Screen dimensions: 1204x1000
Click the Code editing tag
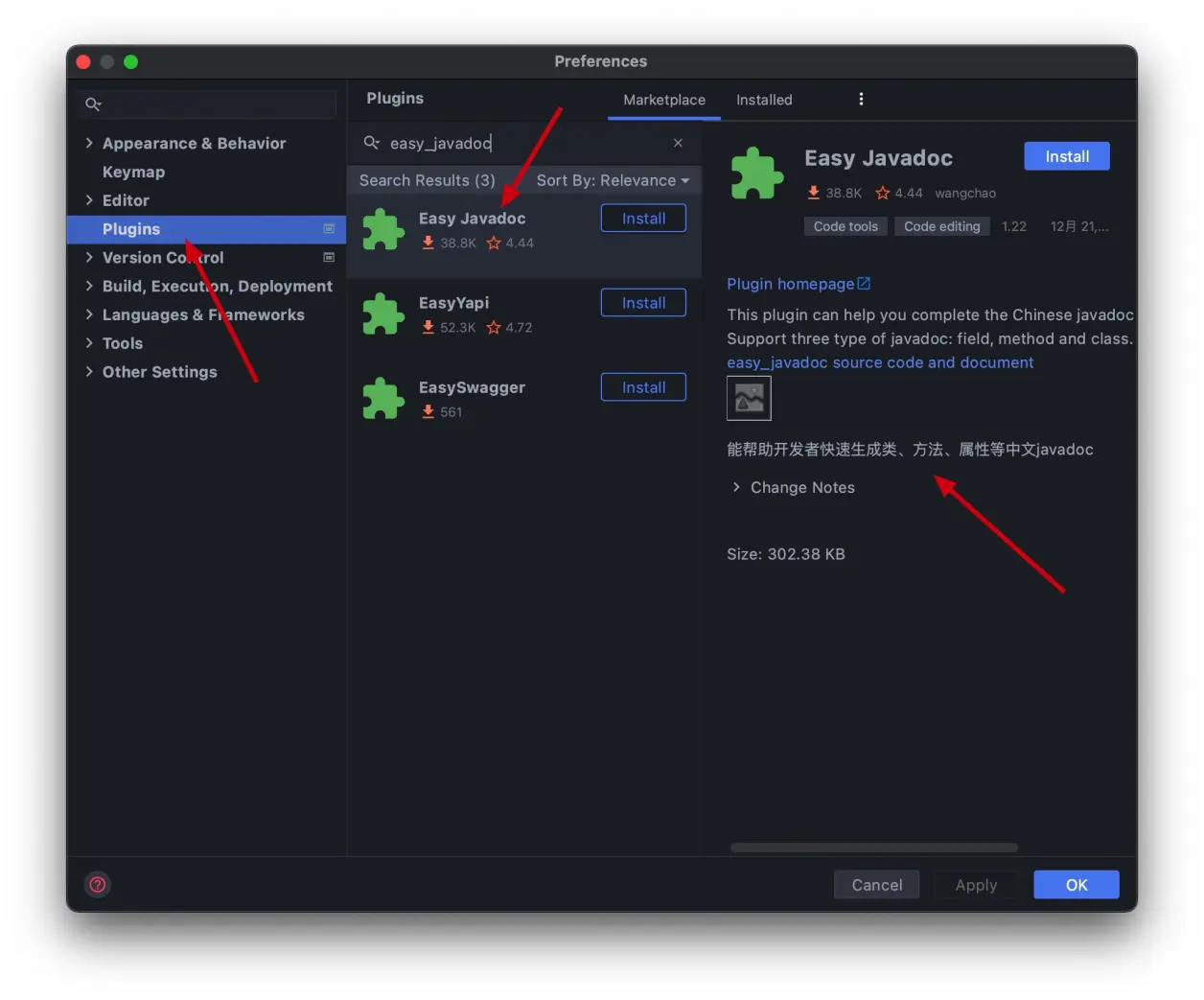(x=942, y=226)
